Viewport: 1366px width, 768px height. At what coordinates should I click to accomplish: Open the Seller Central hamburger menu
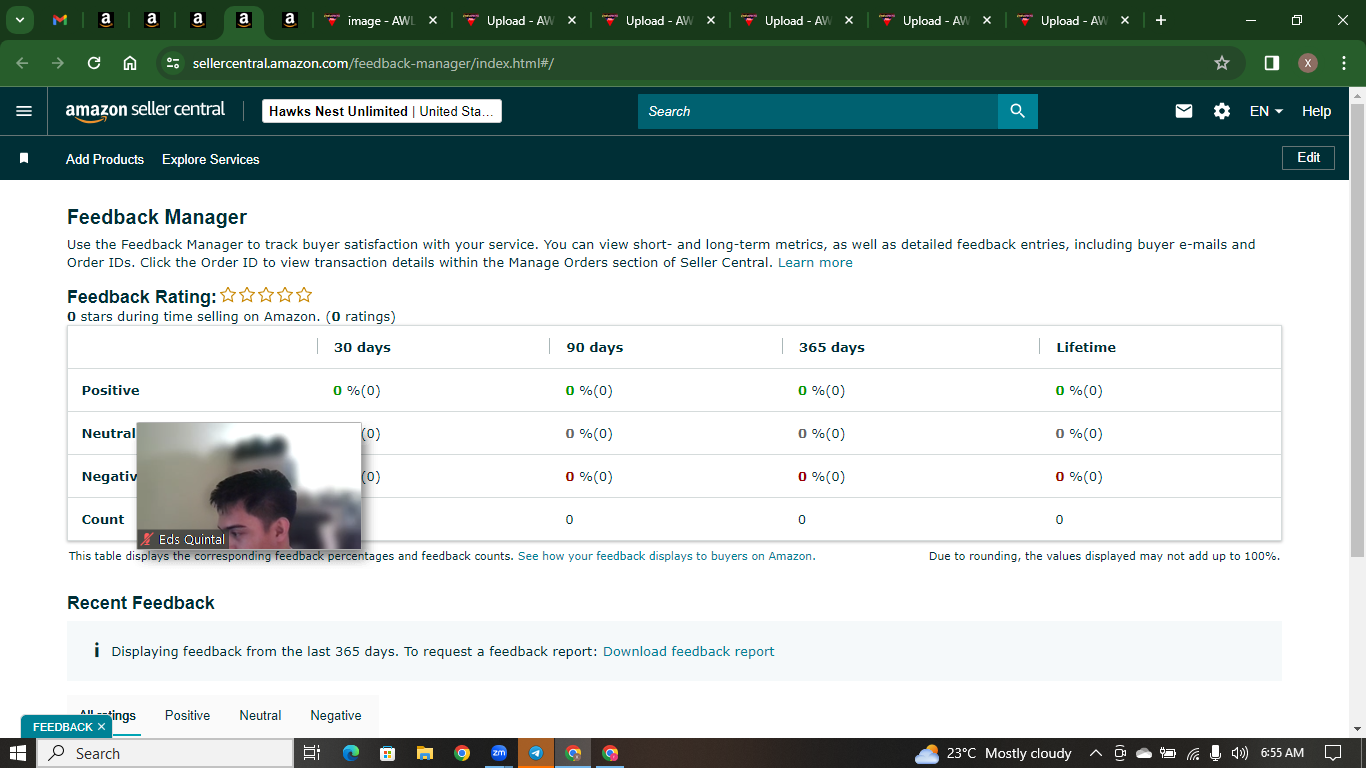coord(24,111)
